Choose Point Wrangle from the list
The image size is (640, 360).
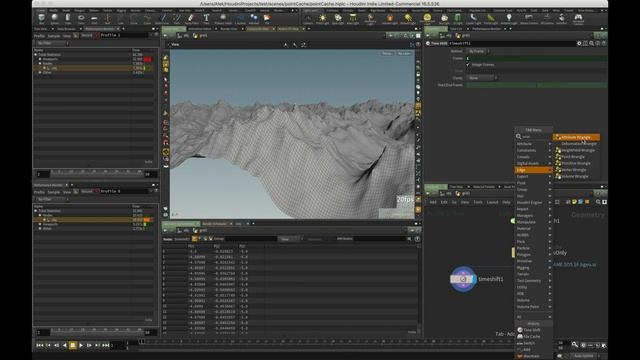[x=576, y=157]
